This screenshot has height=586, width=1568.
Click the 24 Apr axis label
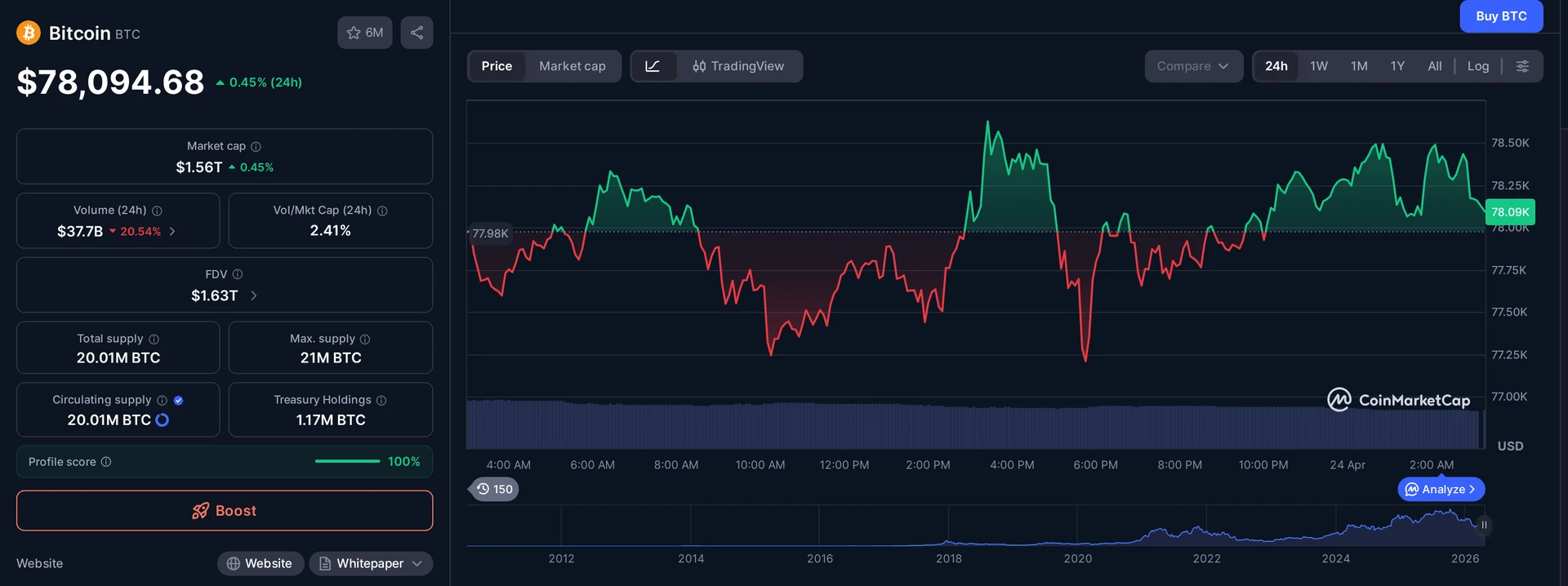coord(1347,464)
